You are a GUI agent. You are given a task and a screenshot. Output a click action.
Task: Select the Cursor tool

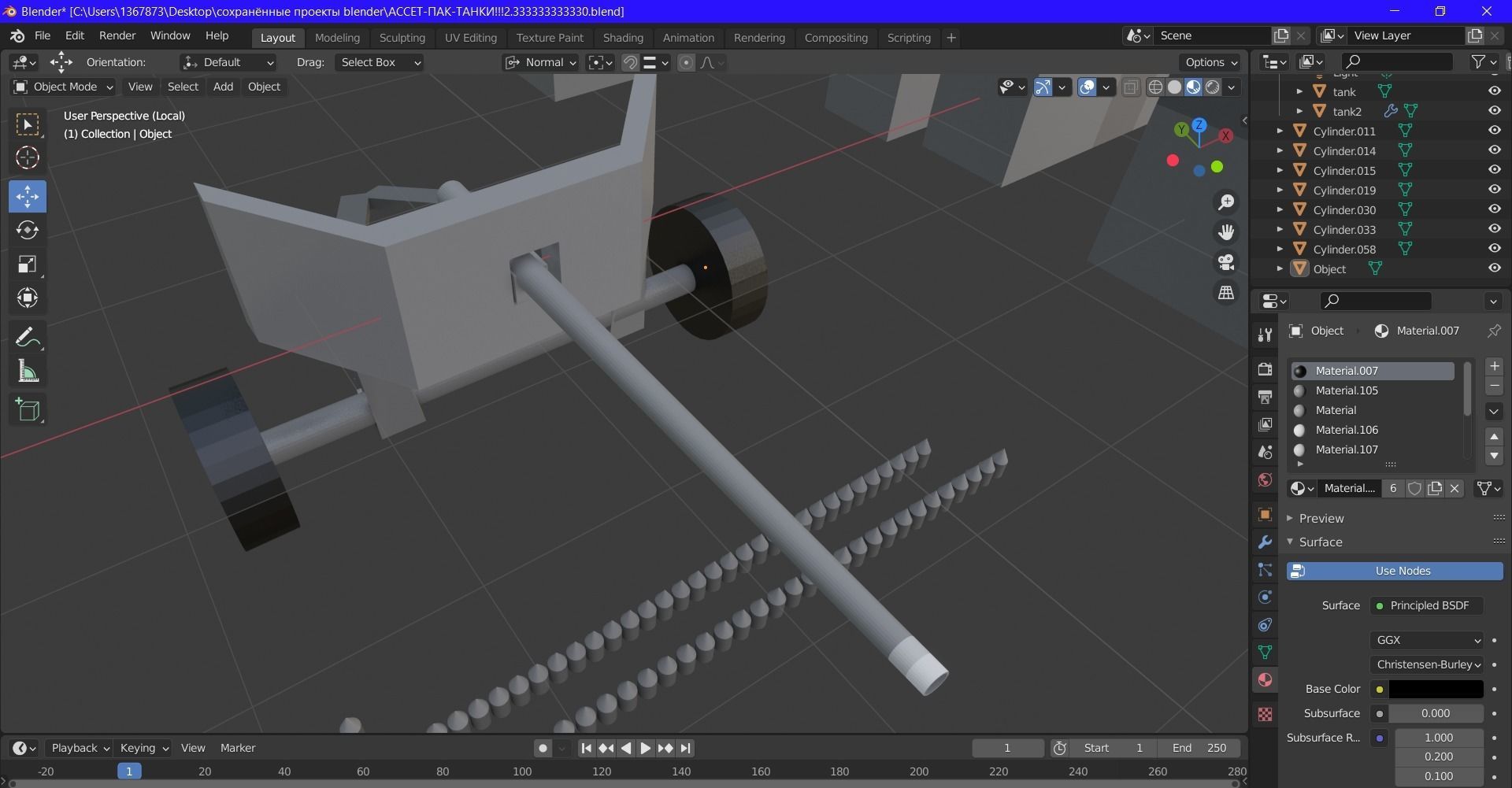click(28, 157)
